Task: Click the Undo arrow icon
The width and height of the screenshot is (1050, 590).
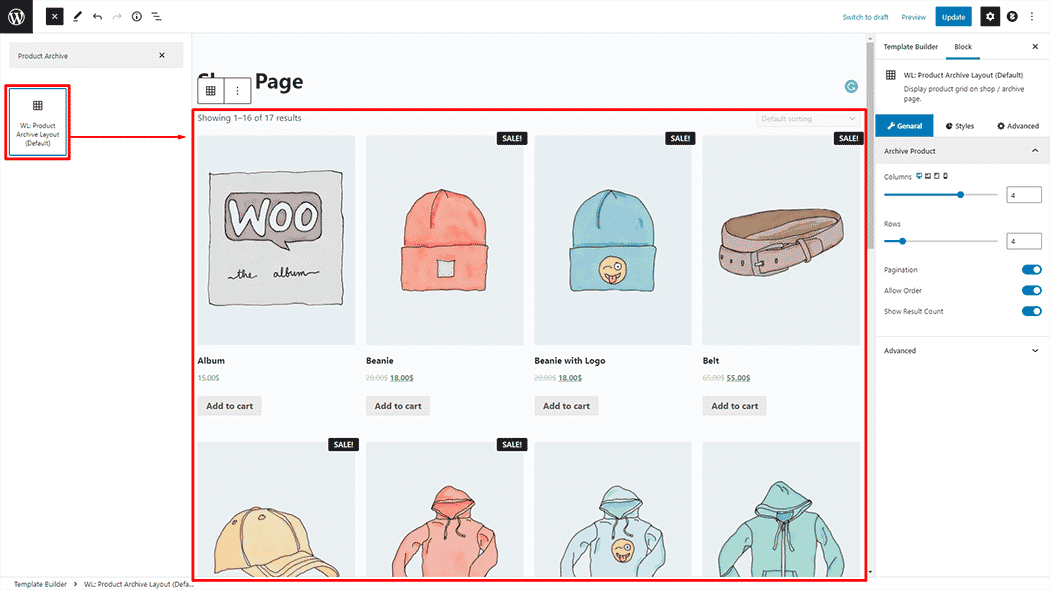Action: (x=97, y=17)
